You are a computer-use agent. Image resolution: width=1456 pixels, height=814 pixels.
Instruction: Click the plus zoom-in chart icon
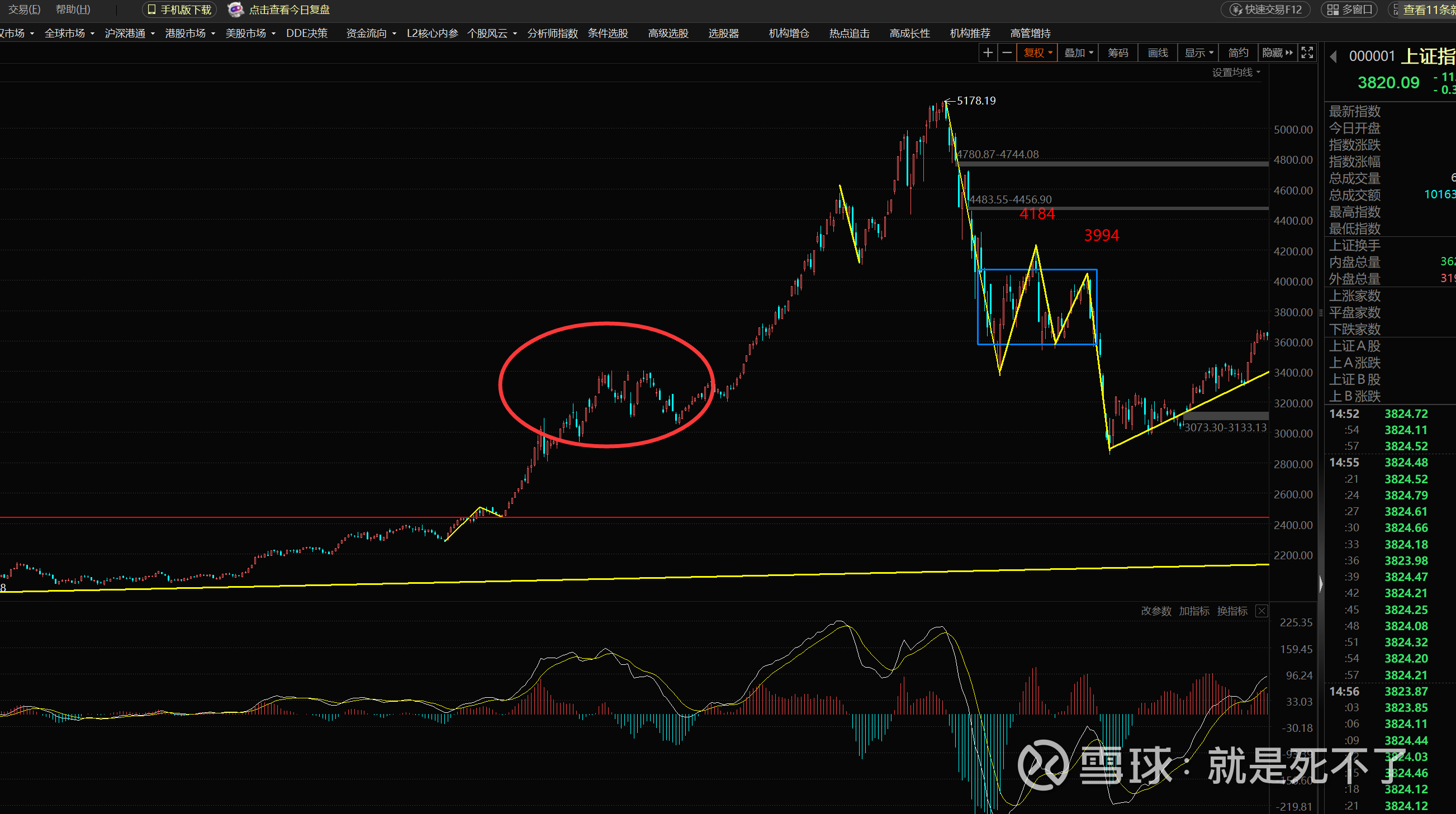(x=988, y=53)
